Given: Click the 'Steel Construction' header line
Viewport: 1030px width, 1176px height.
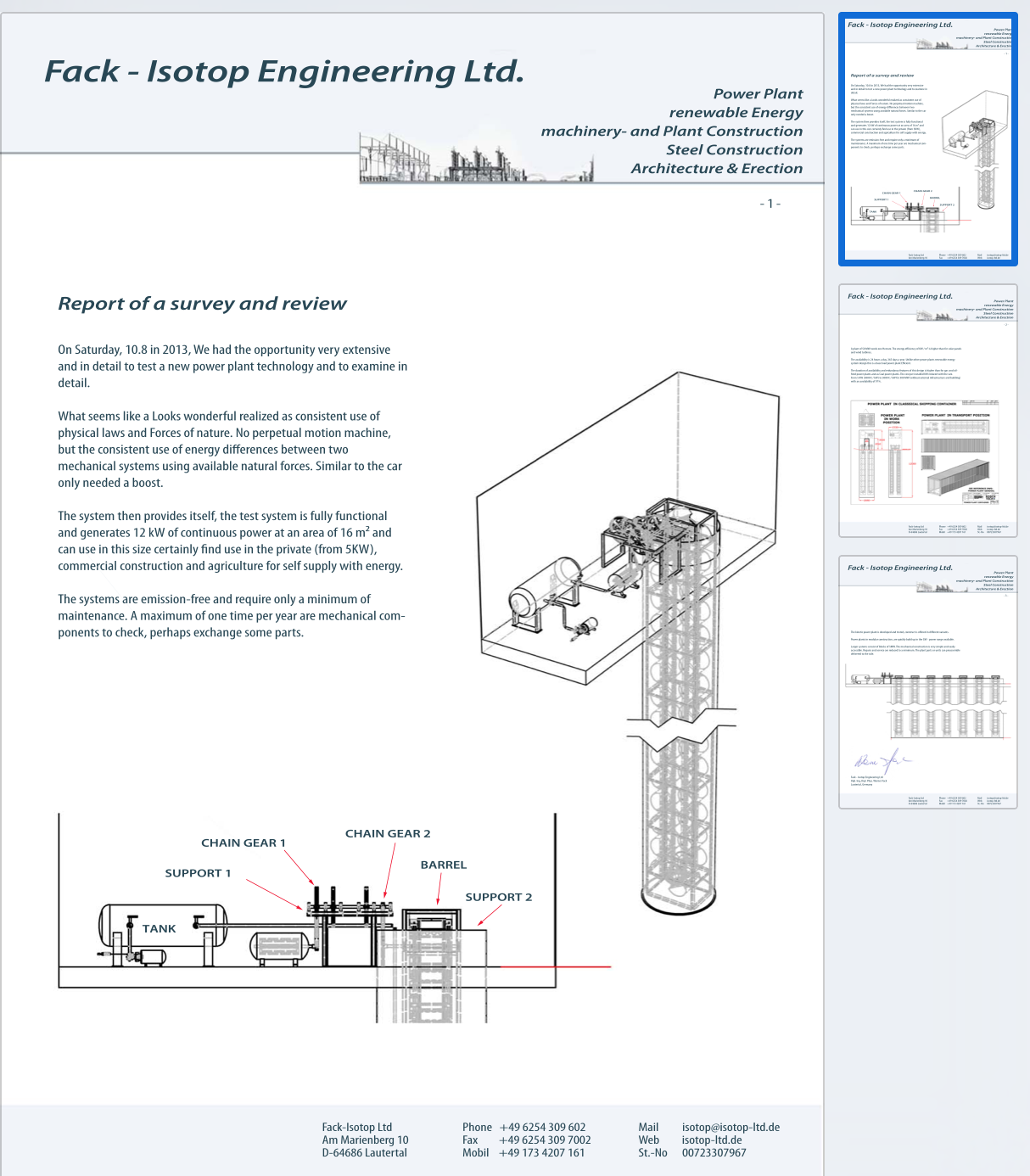Looking at the screenshot, I should tap(734, 150).
